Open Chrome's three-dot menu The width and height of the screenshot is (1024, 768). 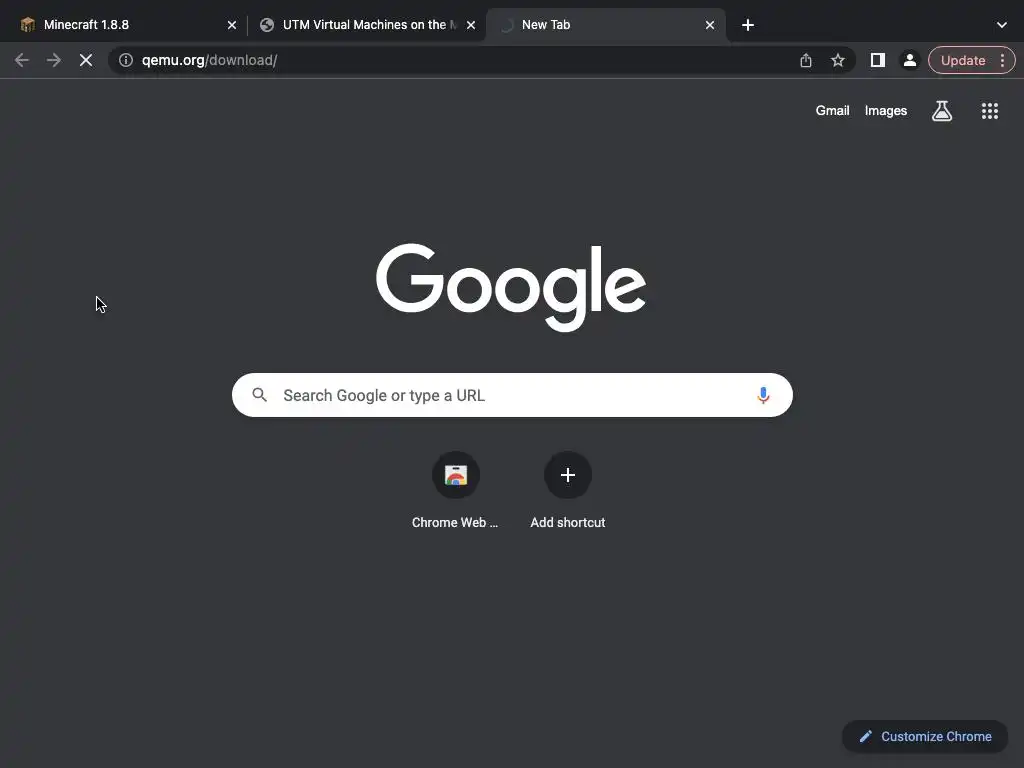coord(1002,60)
